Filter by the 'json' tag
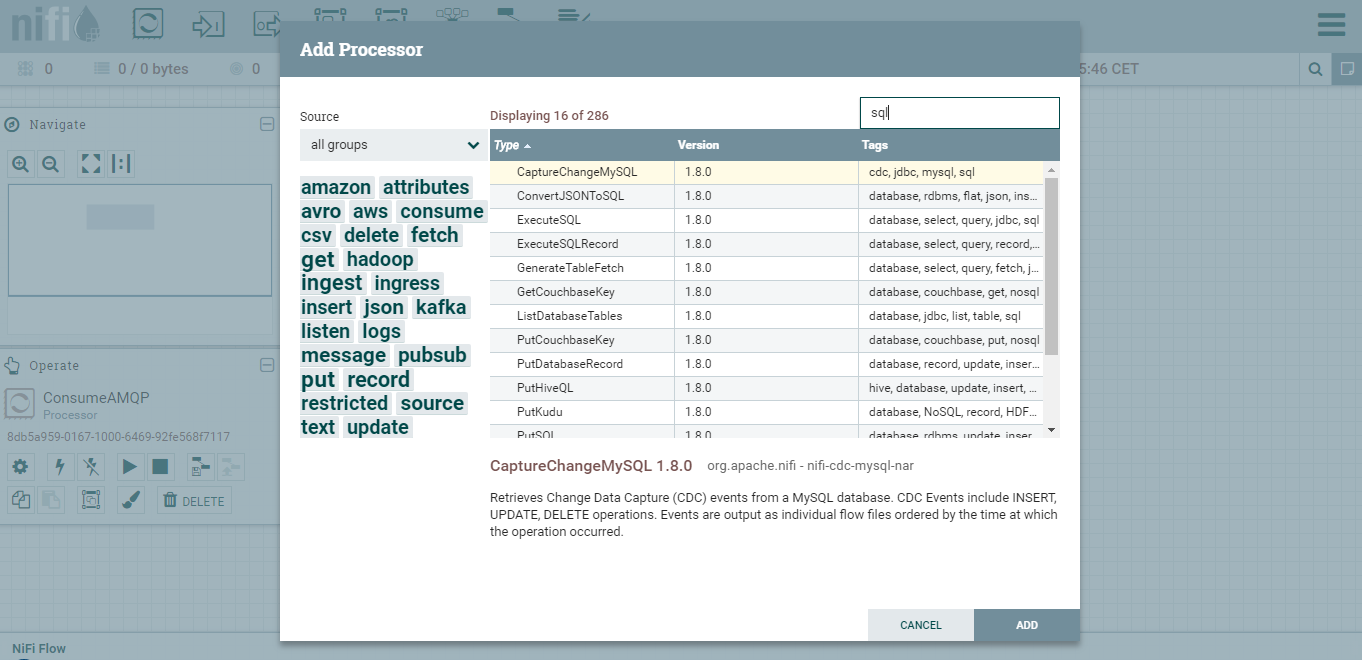 click(x=384, y=307)
